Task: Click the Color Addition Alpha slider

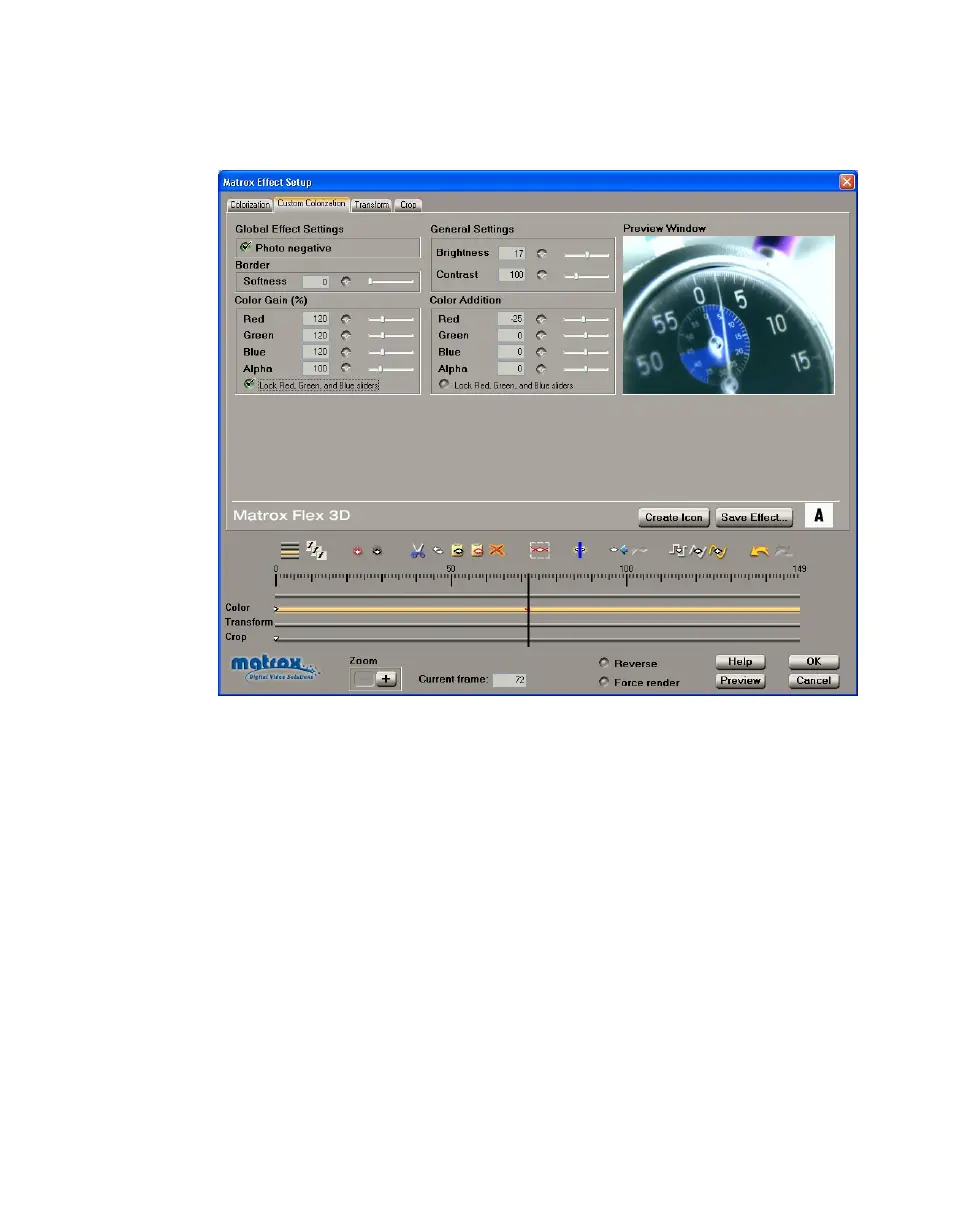Action: pyautogui.click(x=586, y=369)
